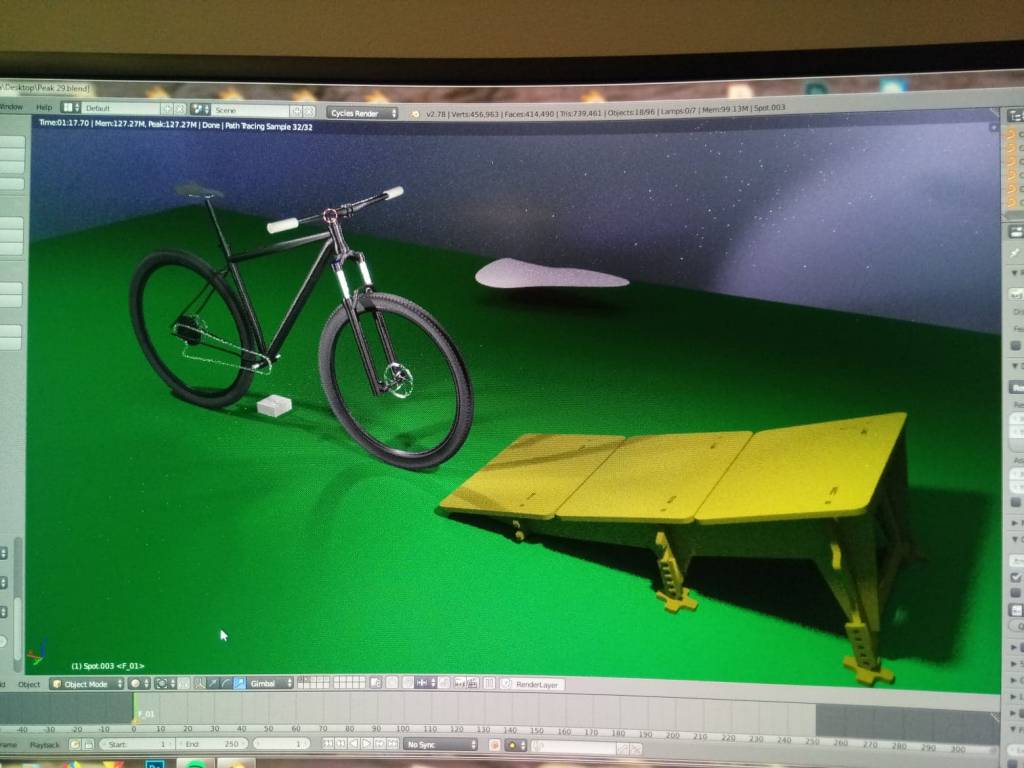Open the Object Mode dropdown

[x=87, y=684]
